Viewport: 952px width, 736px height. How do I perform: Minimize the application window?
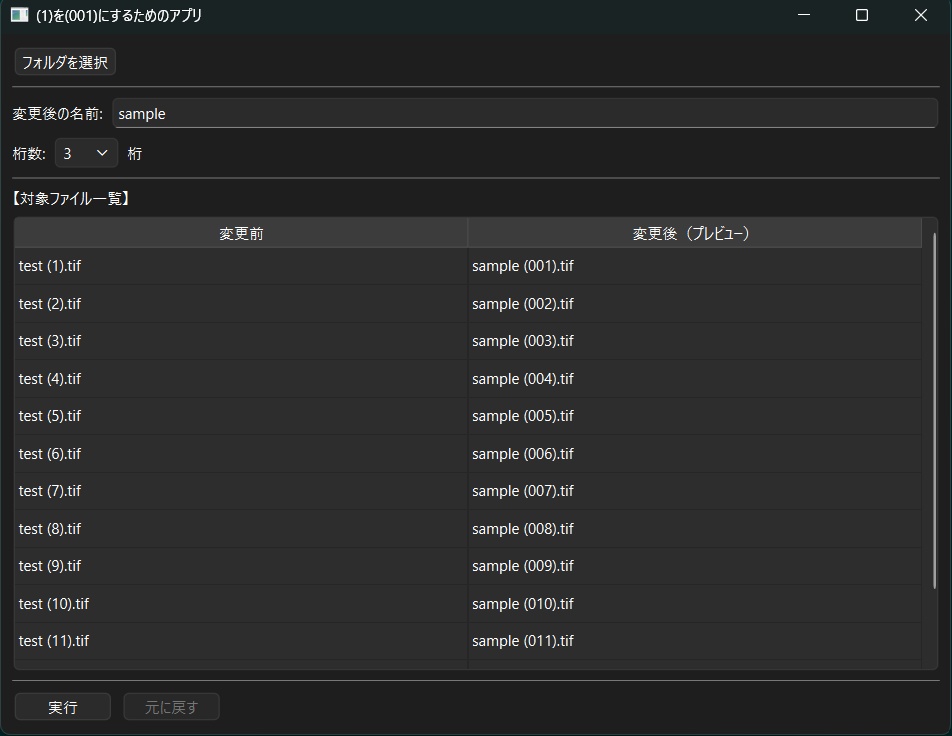[x=804, y=15]
